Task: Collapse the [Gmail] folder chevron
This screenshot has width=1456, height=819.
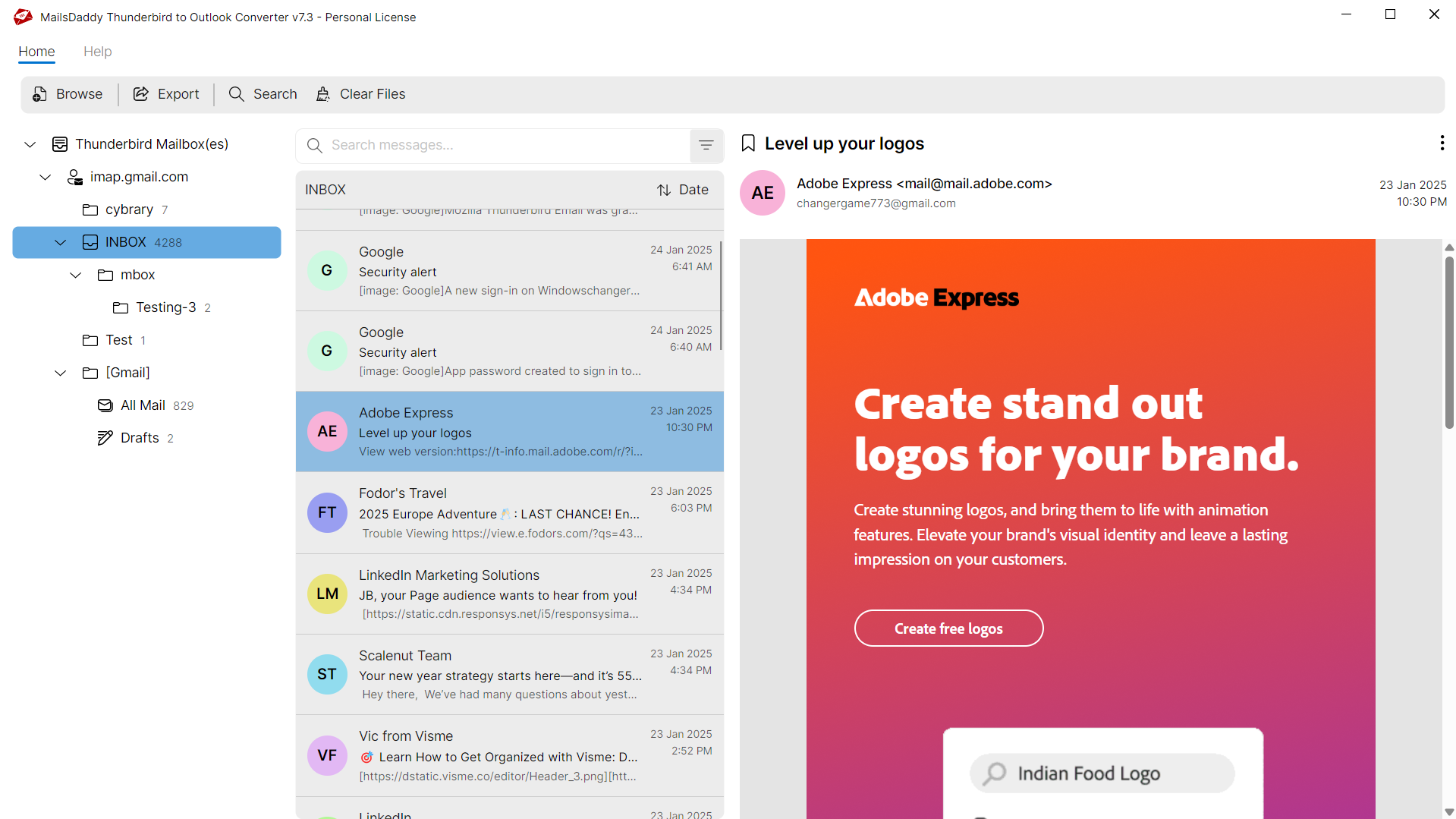Action: (61, 373)
